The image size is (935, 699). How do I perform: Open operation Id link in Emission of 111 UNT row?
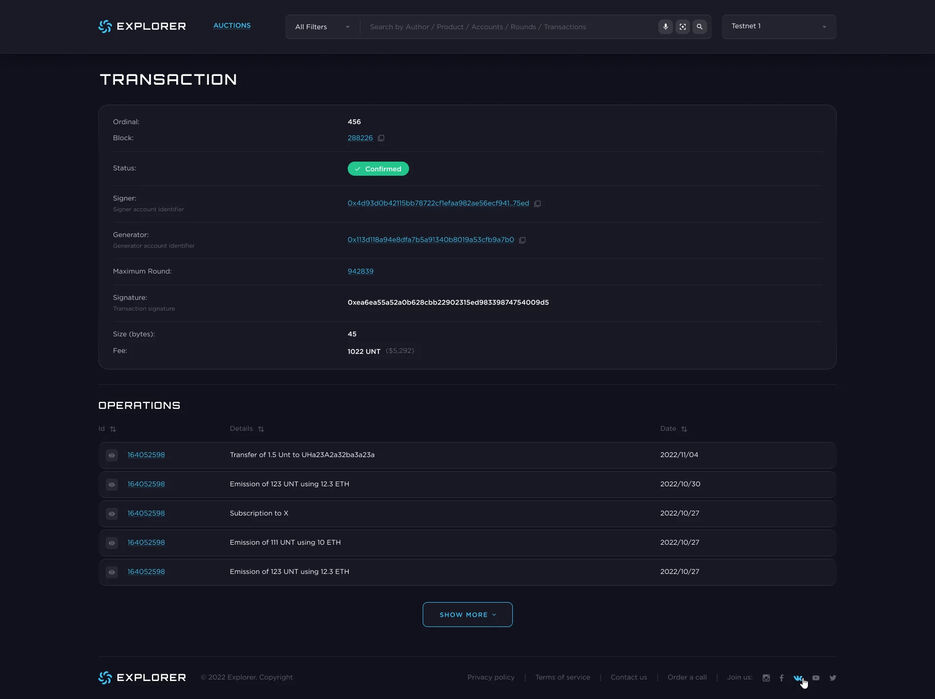click(146, 543)
